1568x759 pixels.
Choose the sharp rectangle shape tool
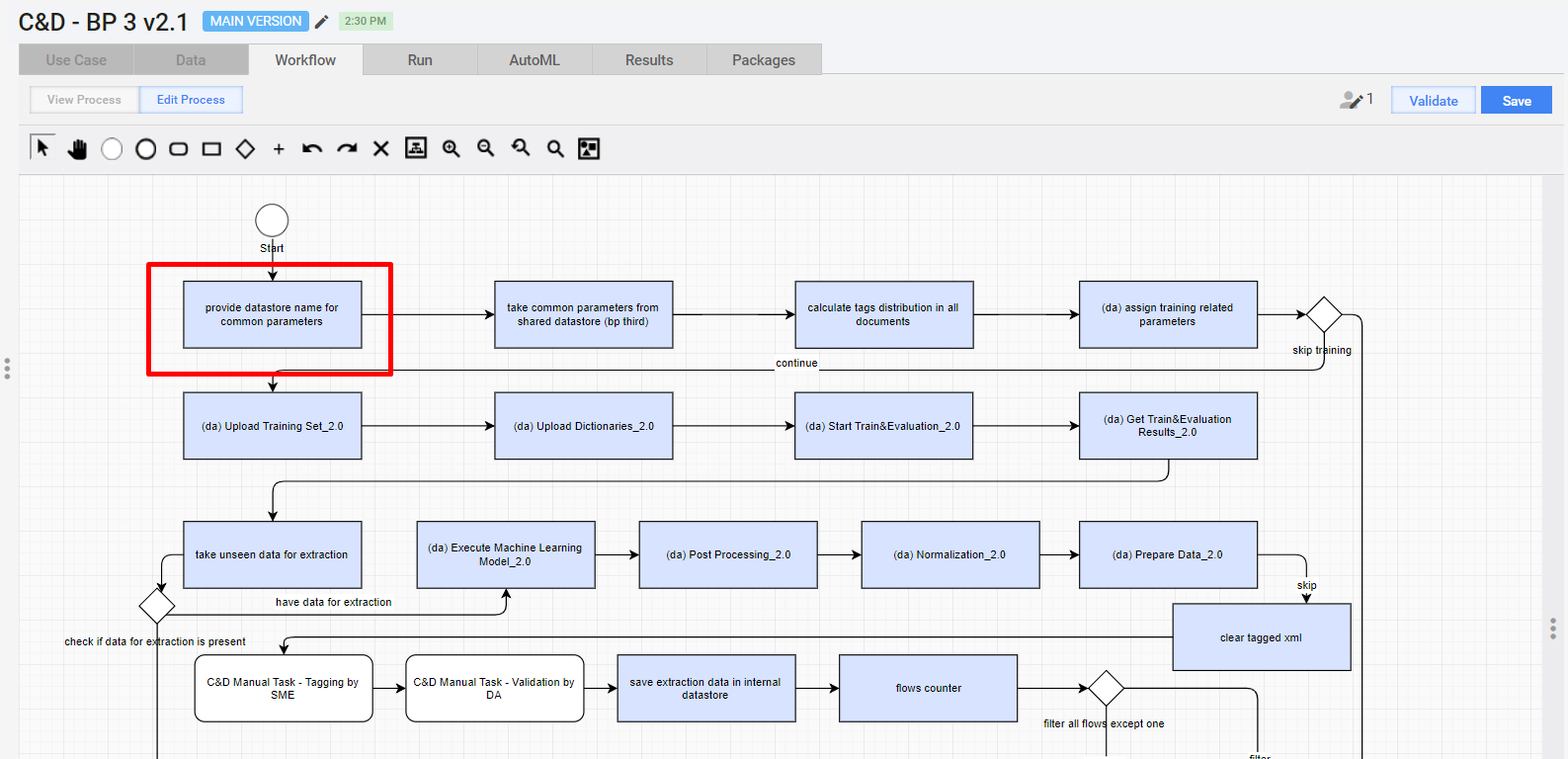pos(211,149)
